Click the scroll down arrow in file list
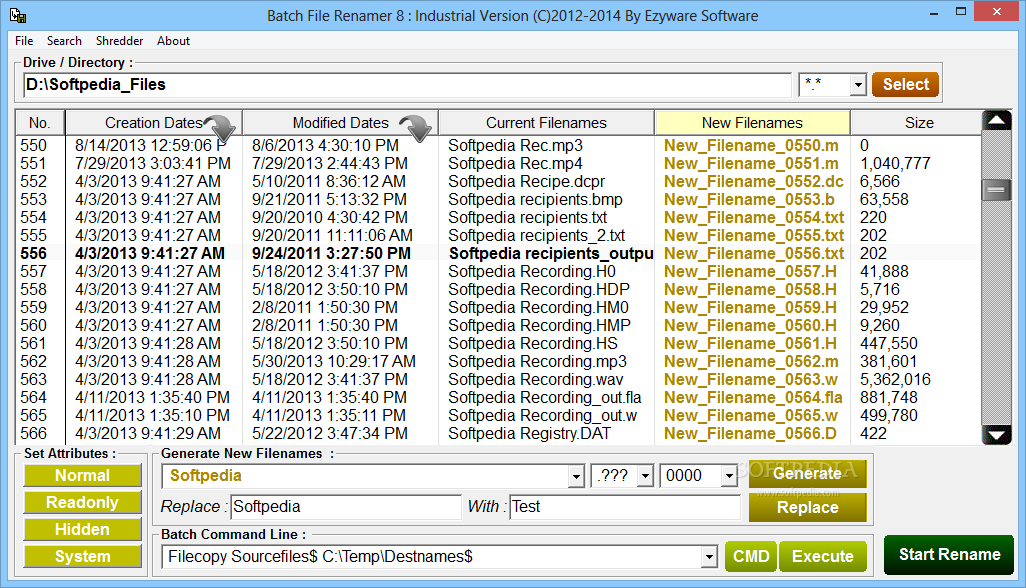The image size is (1026, 588). pos(997,435)
